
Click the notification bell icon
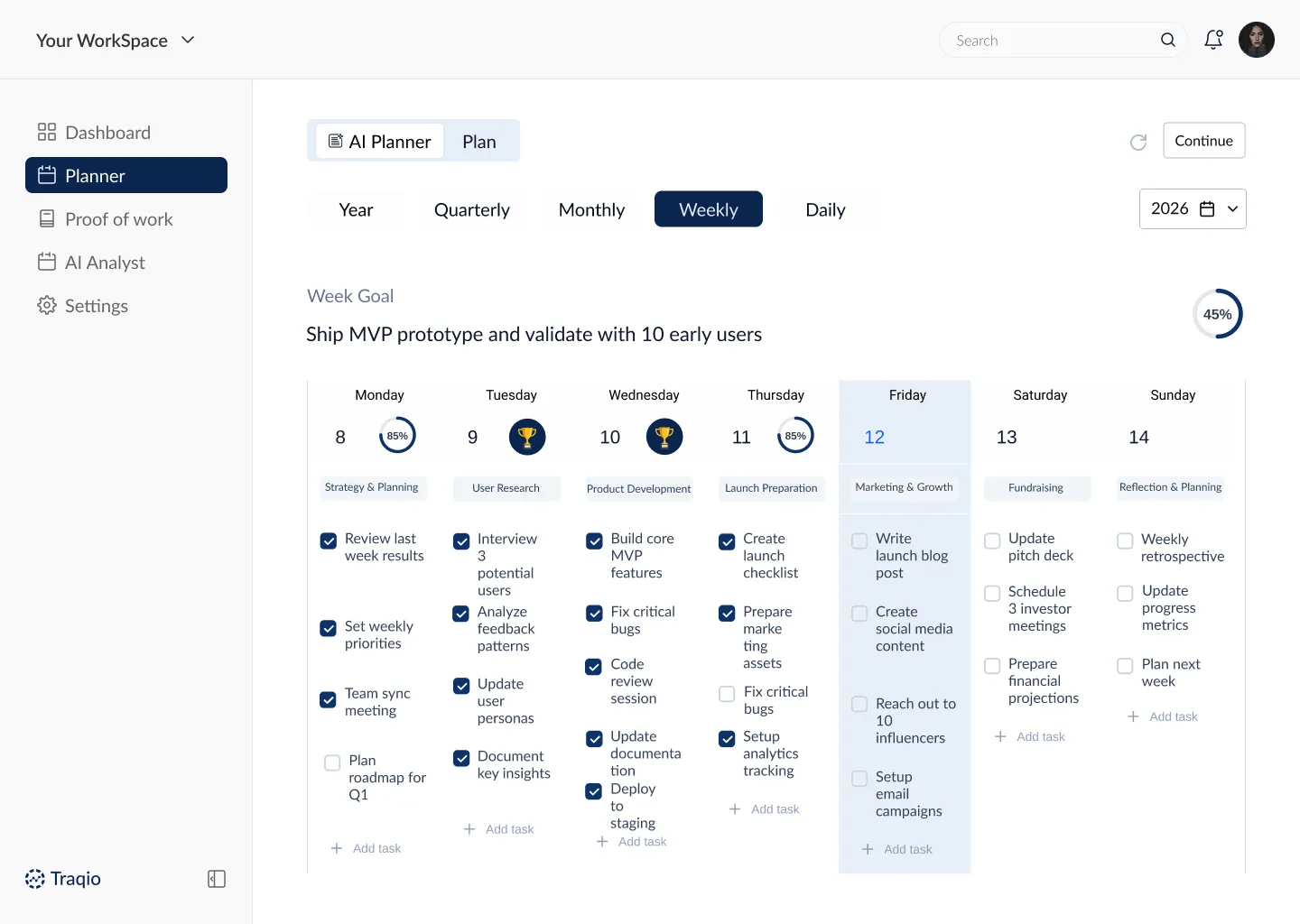1213,40
